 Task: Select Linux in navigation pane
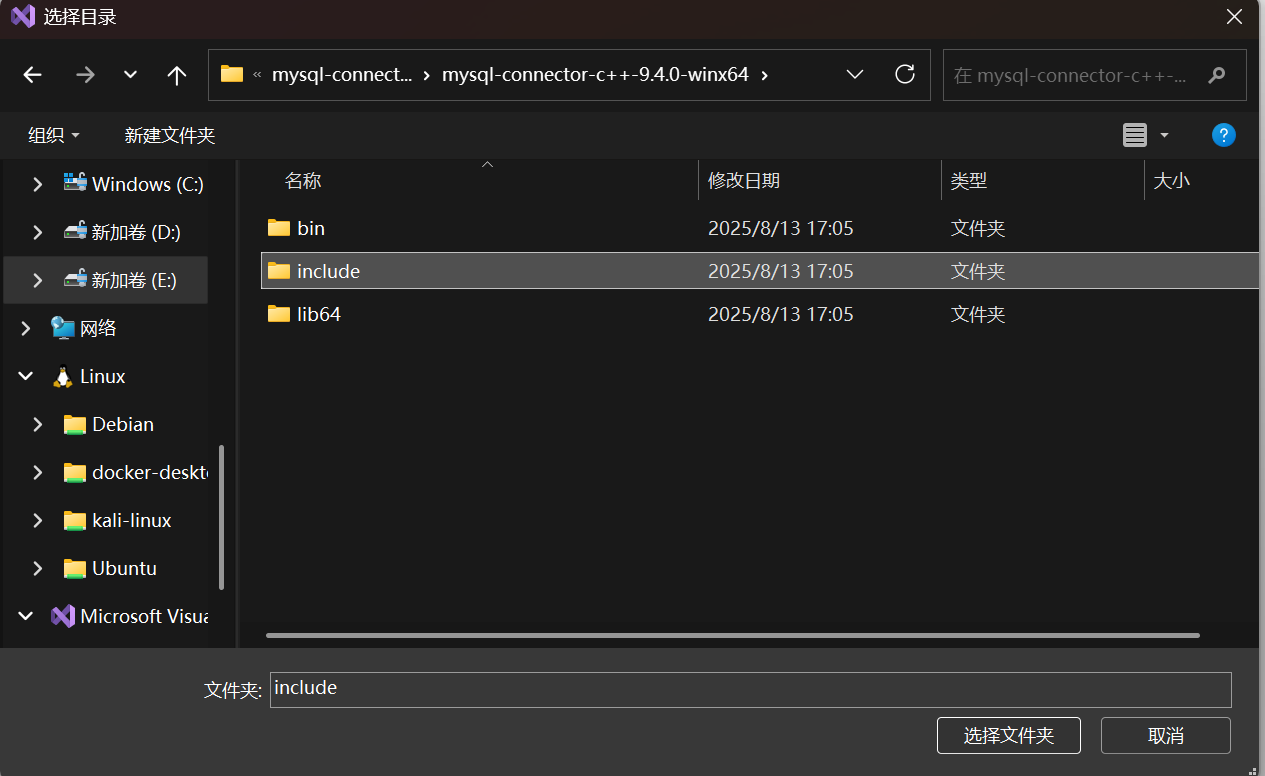point(103,376)
